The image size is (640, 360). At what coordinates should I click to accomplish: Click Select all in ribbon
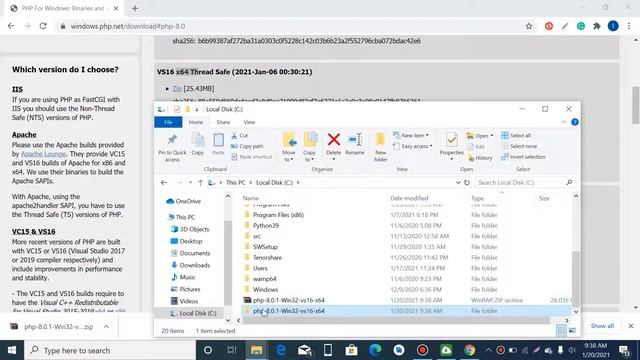(516, 136)
